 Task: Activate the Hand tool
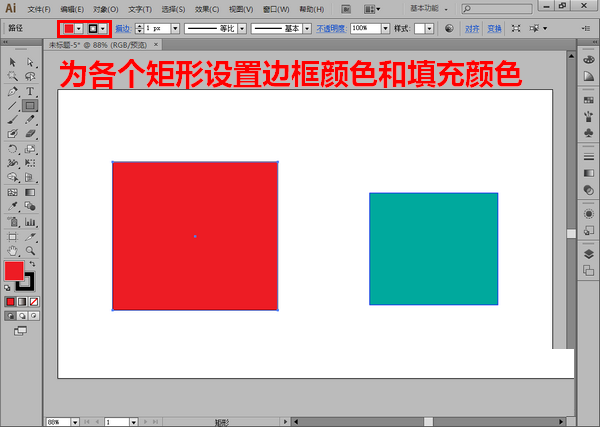(12, 250)
